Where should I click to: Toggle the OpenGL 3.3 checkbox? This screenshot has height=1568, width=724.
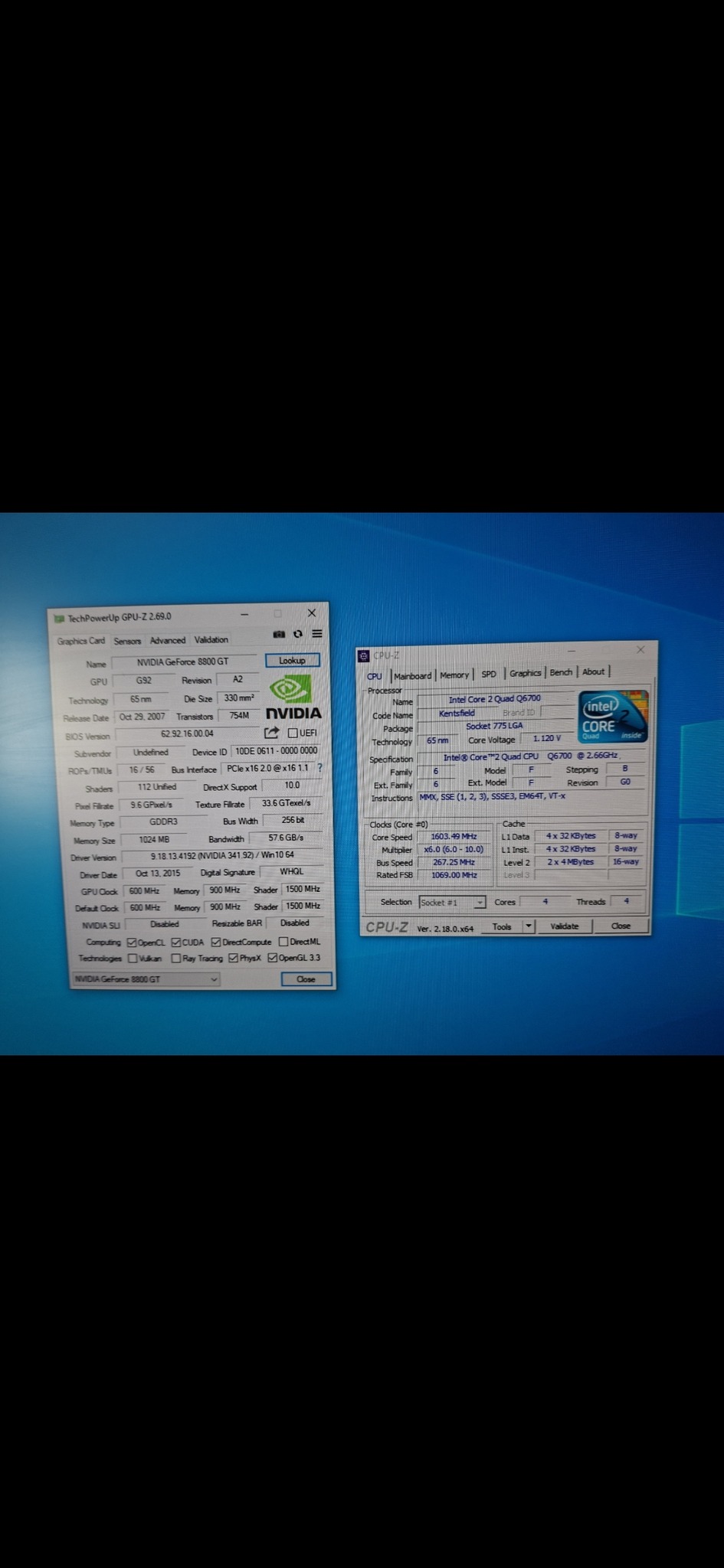tap(272, 958)
